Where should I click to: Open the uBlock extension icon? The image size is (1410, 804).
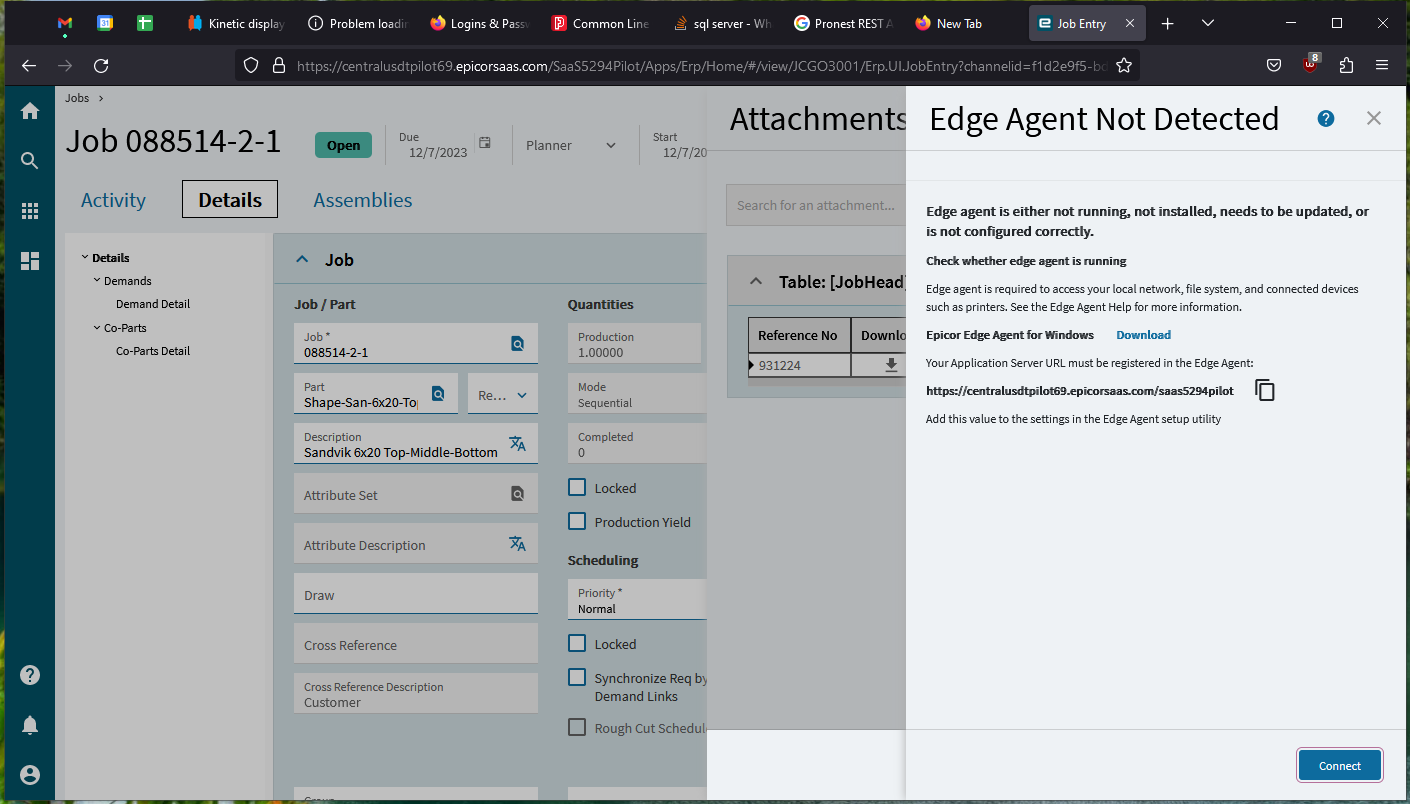(1311, 65)
